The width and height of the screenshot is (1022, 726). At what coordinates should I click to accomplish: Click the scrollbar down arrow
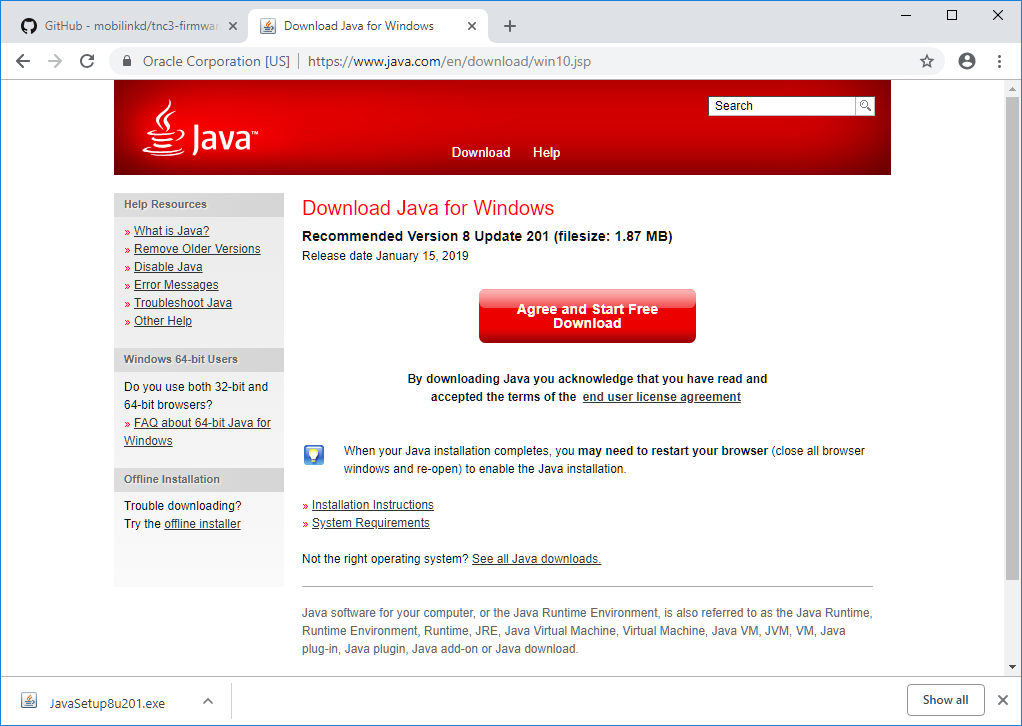coord(1012,667)
